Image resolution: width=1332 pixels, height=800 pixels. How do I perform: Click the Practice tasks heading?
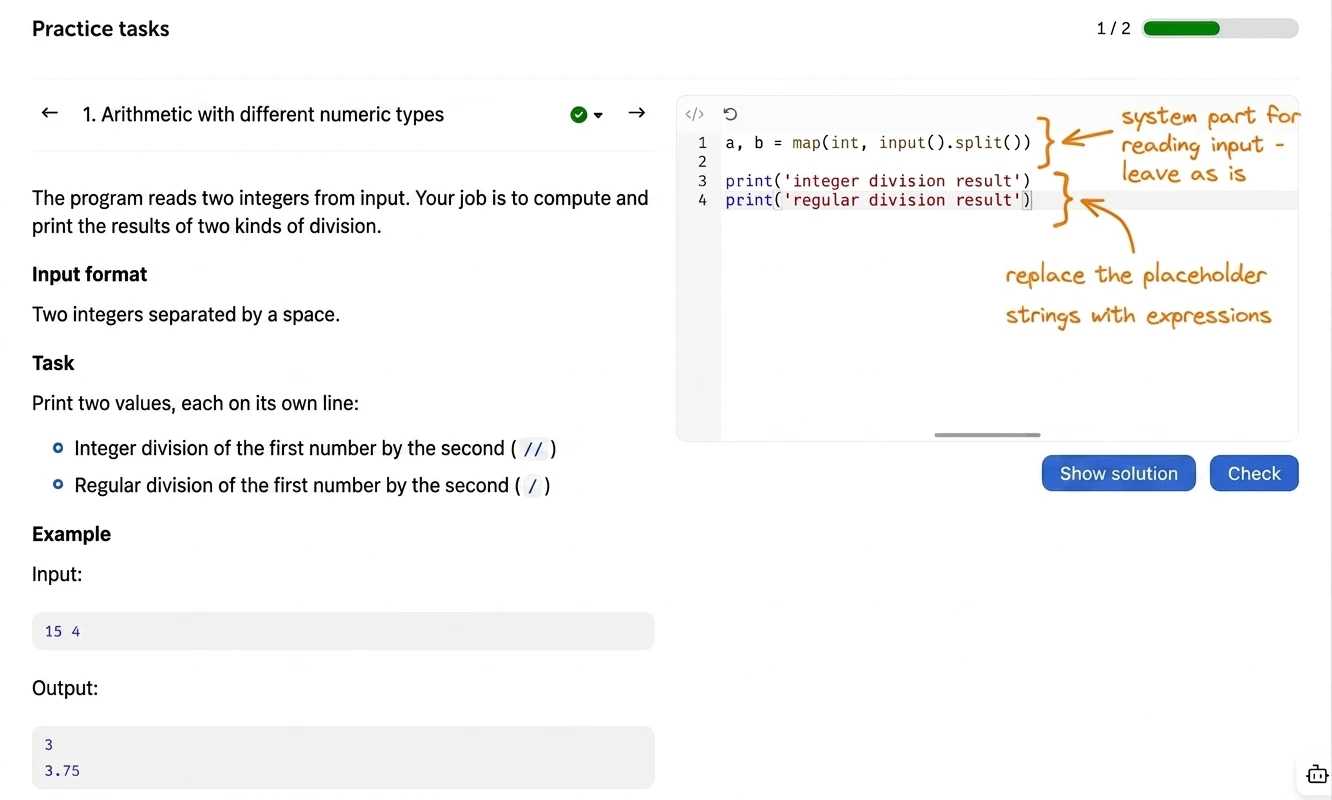click(x=101, y=29)
